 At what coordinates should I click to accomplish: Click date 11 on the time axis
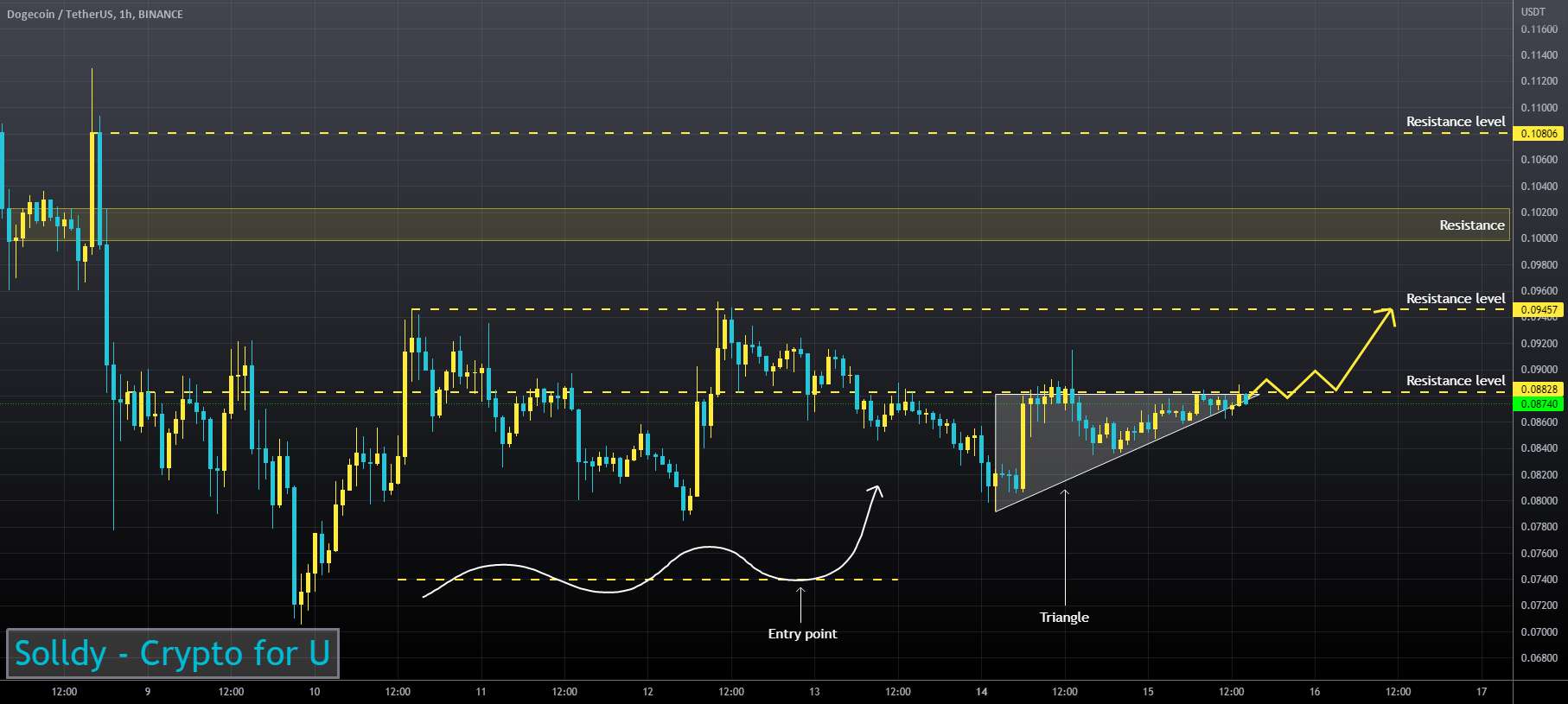481,692
